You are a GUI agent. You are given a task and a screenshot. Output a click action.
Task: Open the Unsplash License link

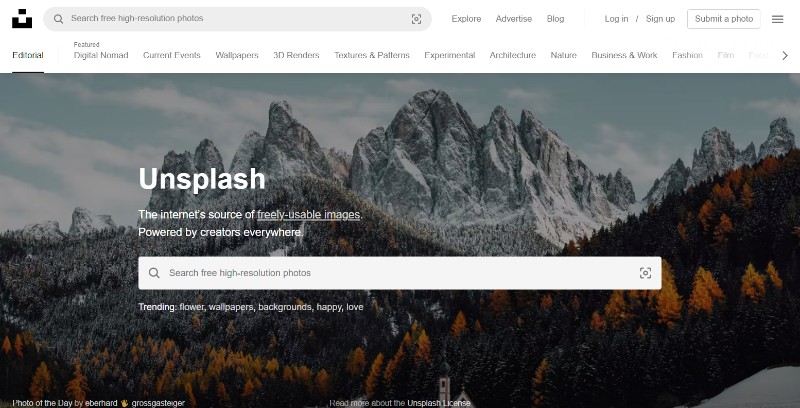pos(439,403)
